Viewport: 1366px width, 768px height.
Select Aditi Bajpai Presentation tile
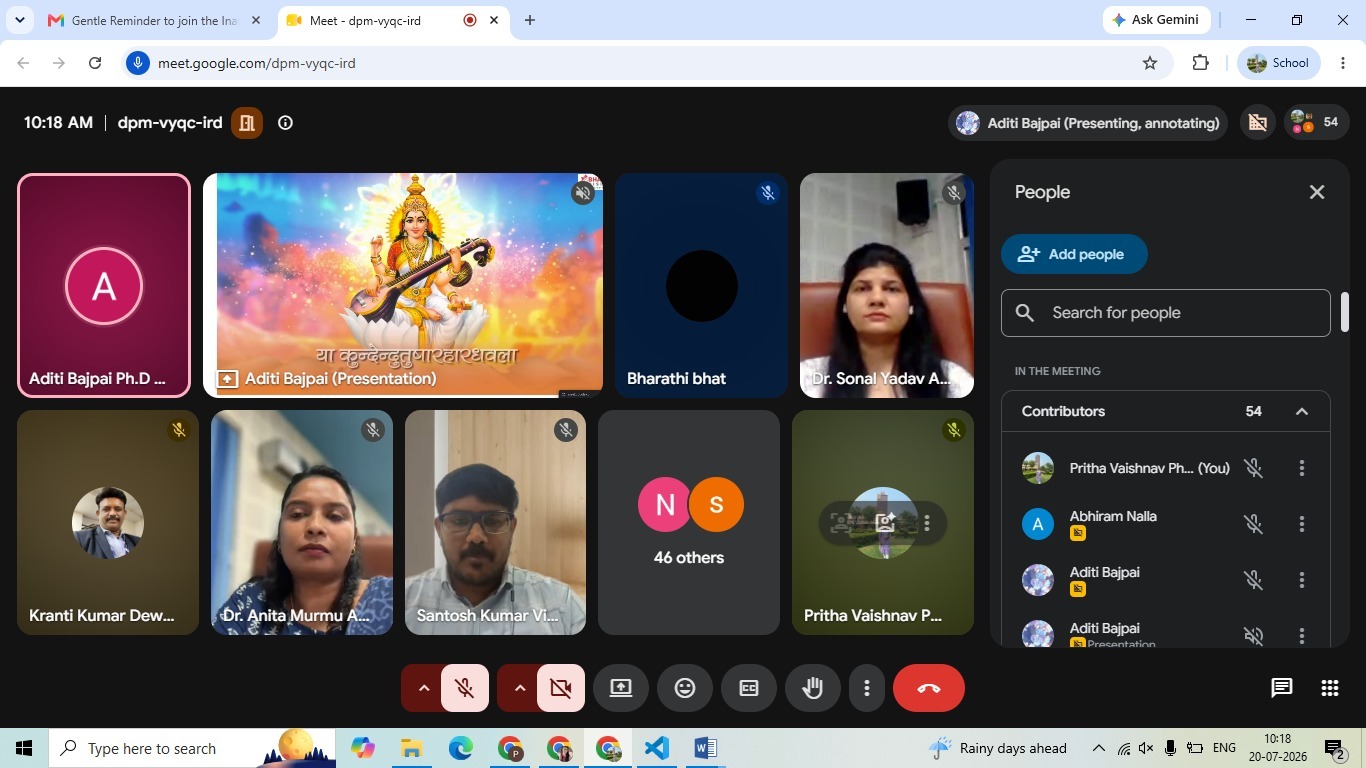pyautogui.click(x=403, y=286)
